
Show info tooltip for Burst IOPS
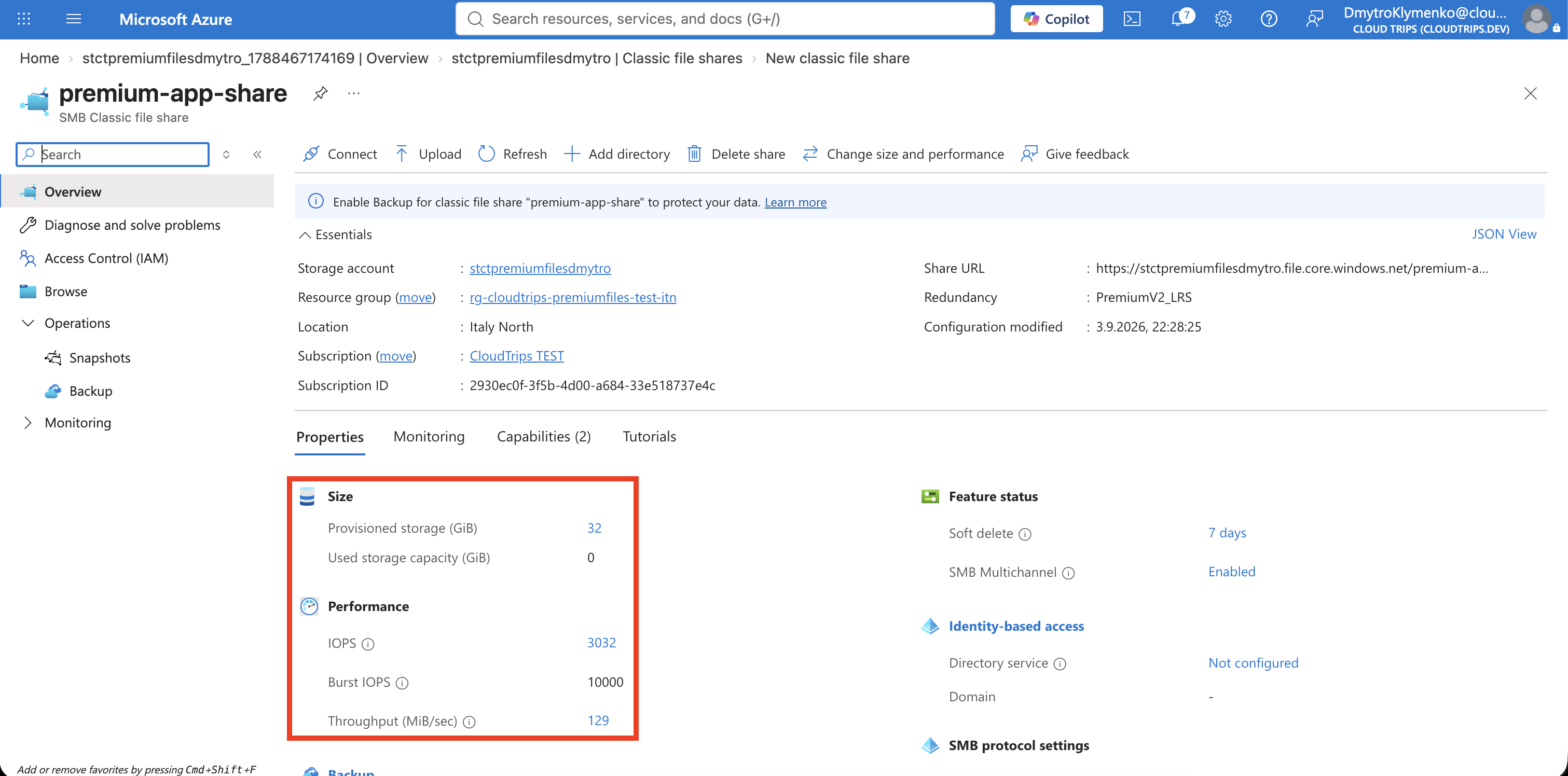point(402,684)
